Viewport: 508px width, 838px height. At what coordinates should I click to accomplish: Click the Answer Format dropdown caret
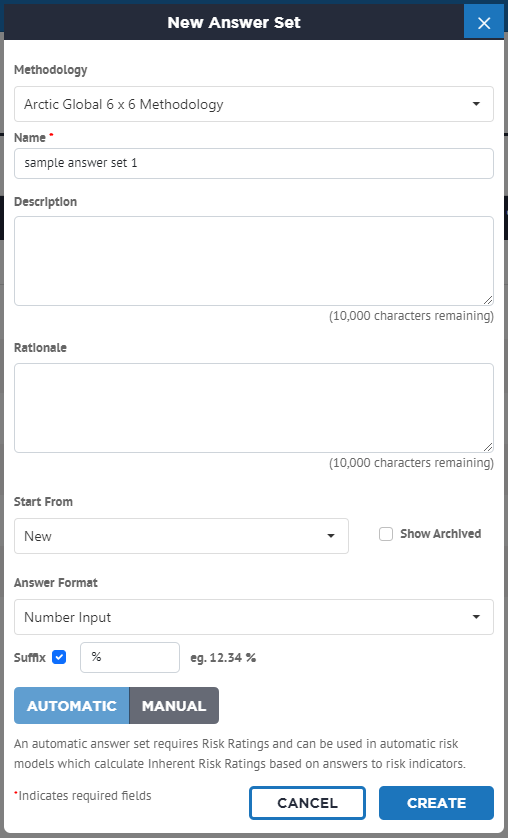click(476, 617)
